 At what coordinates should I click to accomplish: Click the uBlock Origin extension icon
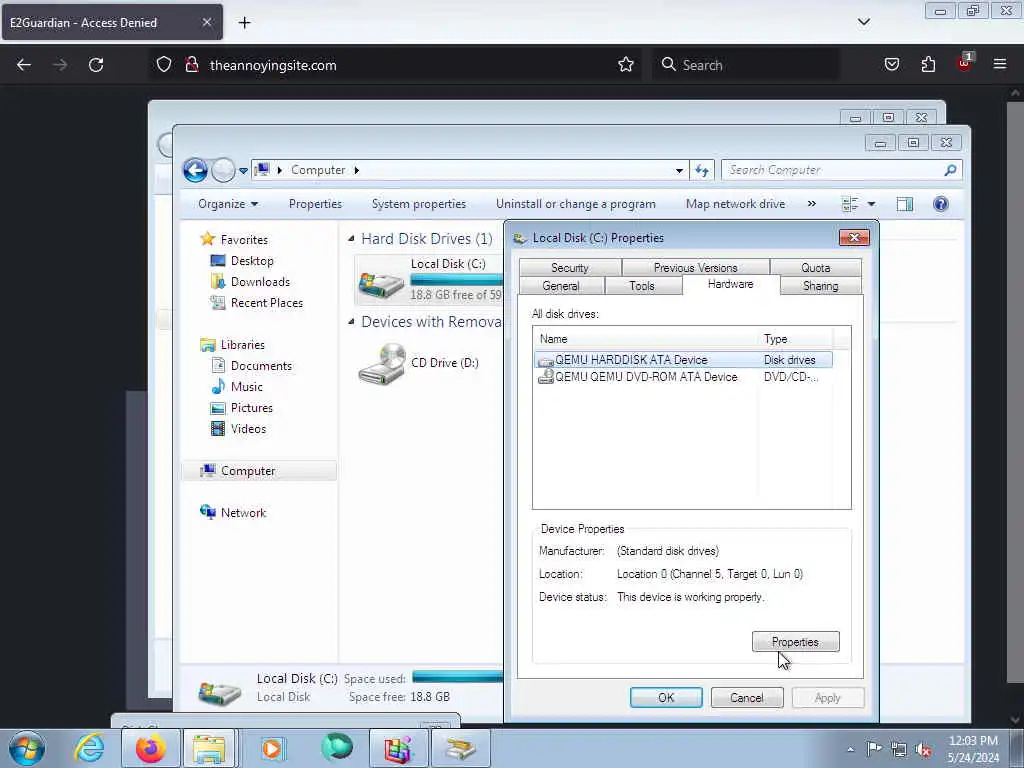(965, 63)
